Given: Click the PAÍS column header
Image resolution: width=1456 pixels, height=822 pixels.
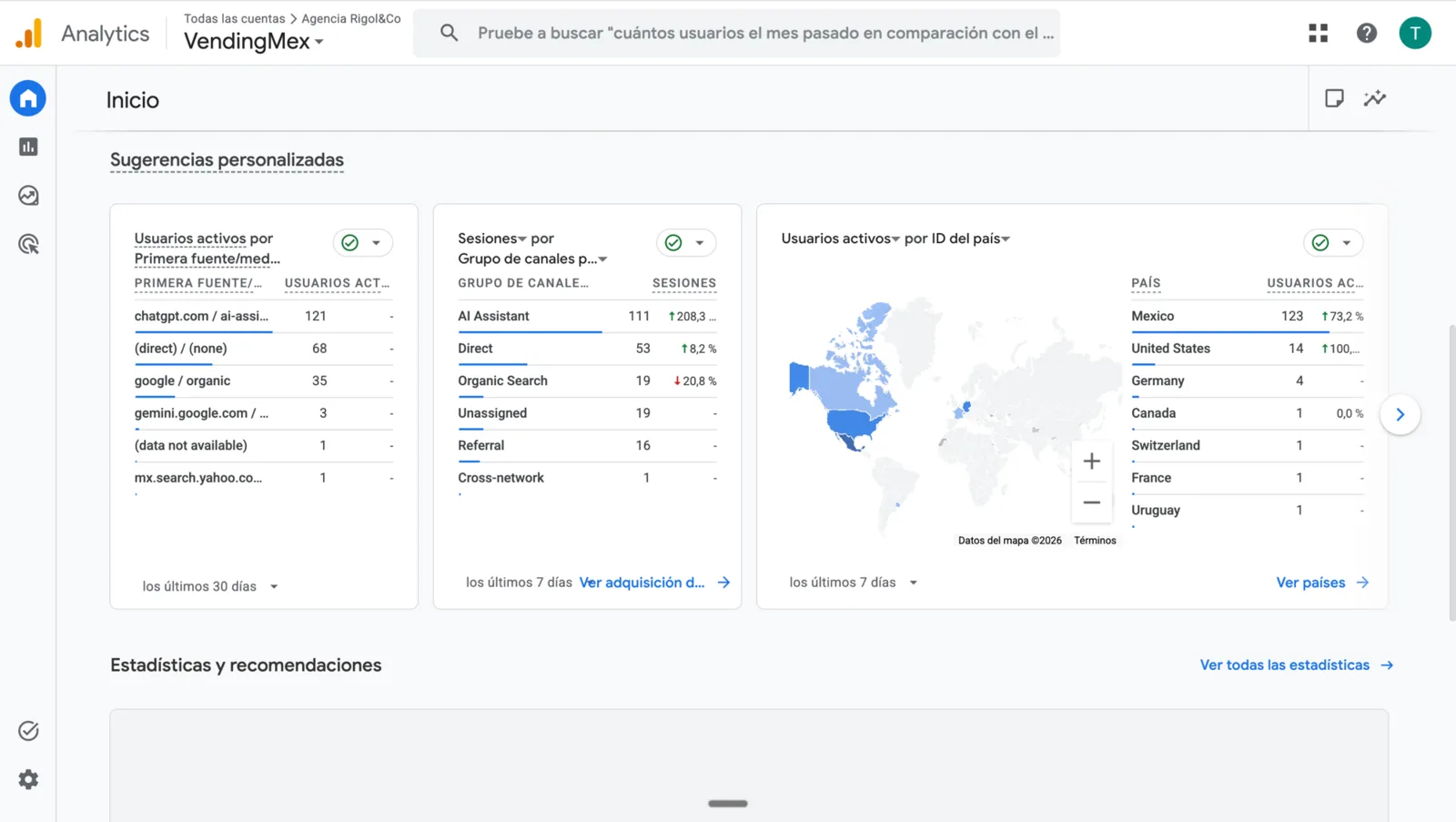Looking at the screenshot, I should (1146, 283).
